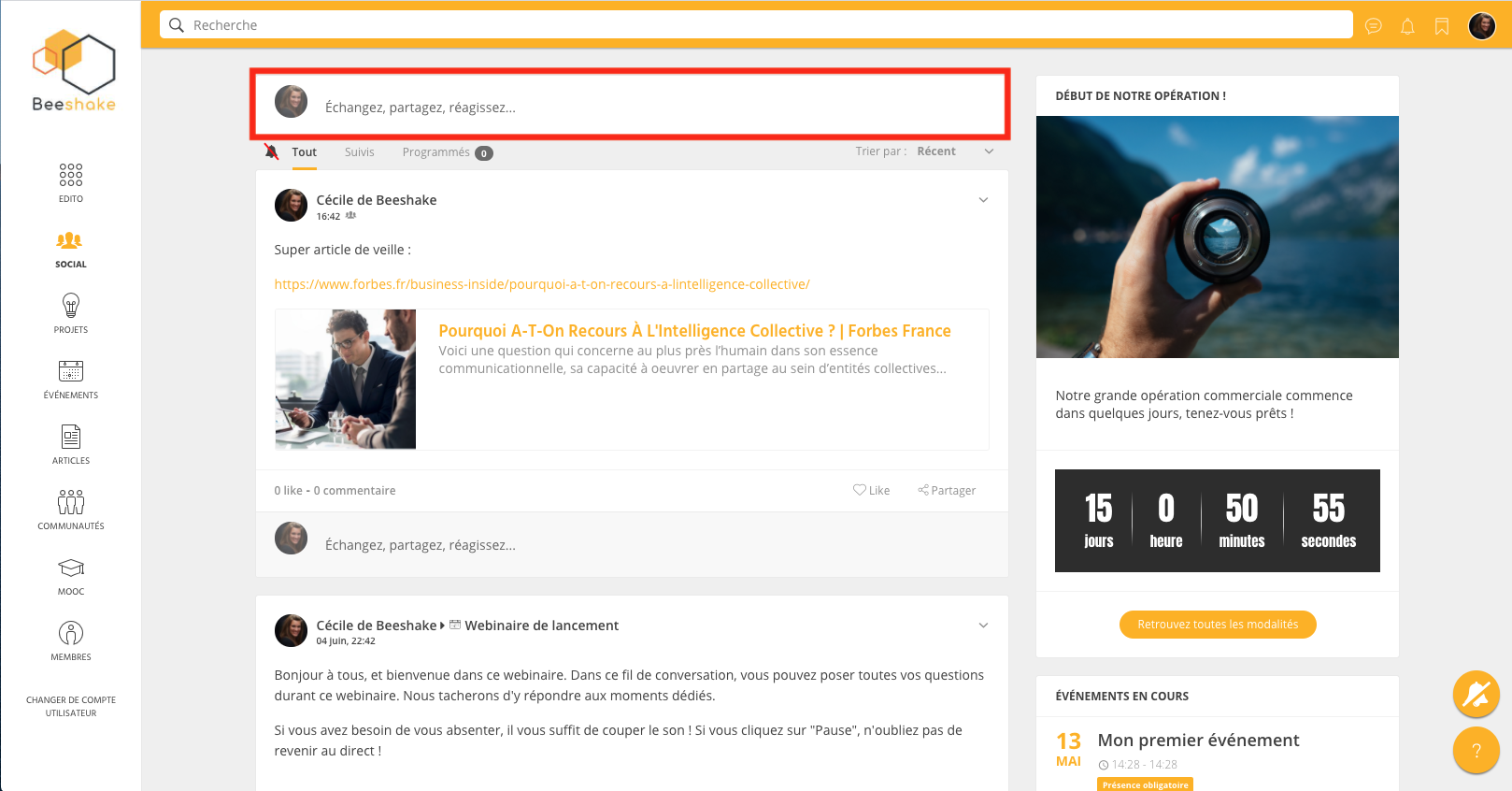
Task: Click the avatar in the comment box
Action: coord(291,539)
